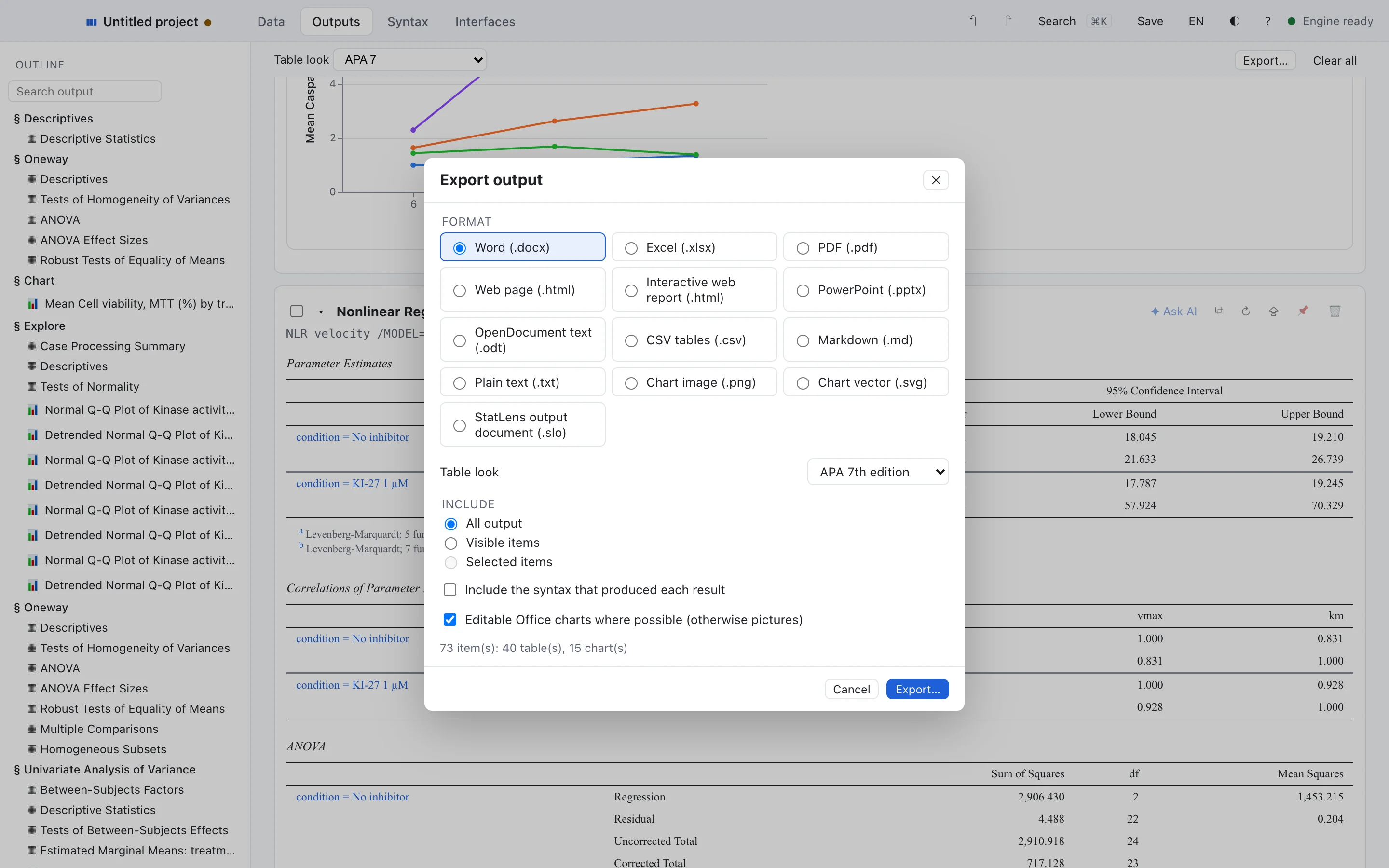Image resolution: width=1389 pixels, height=868 pixels.
Task: Click the rerun refresh icon on output card
Action: [1245, 311]
